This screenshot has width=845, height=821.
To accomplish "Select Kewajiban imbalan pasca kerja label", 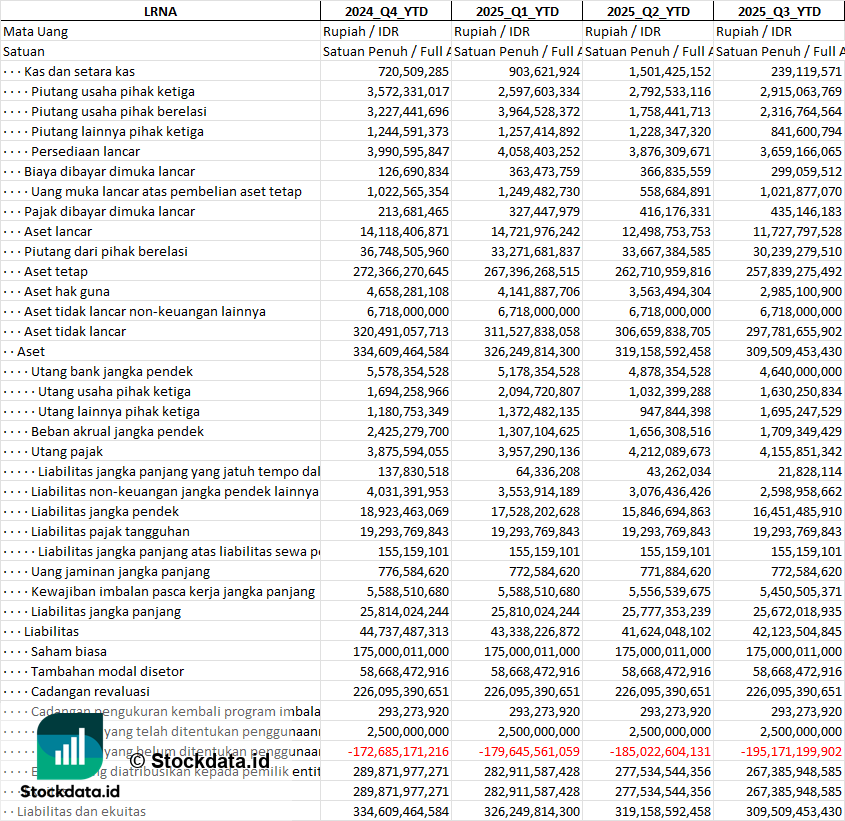I will point(172,590).
